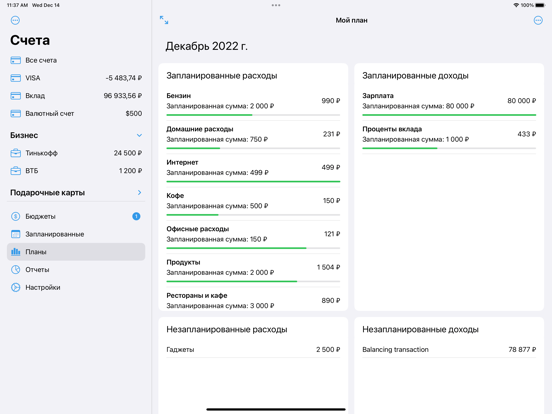This screenshot has width=552, height=414.
Task: Click the Бюджеты coin icon
Action: (x=15, y=216)
